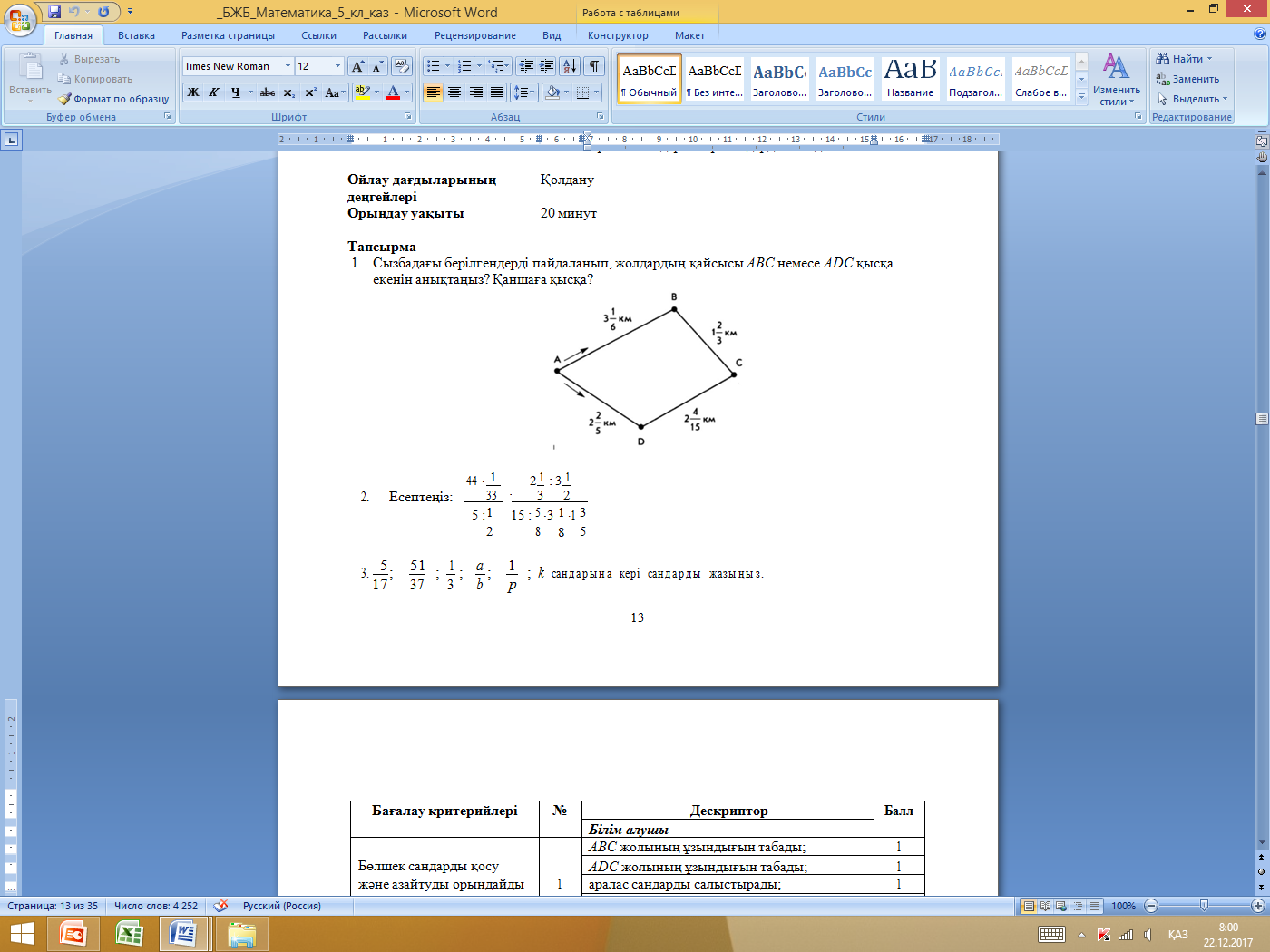Increase font size with the Grow Font icon
Viewport: 1270px width, 952px height.
coord(358,66)
